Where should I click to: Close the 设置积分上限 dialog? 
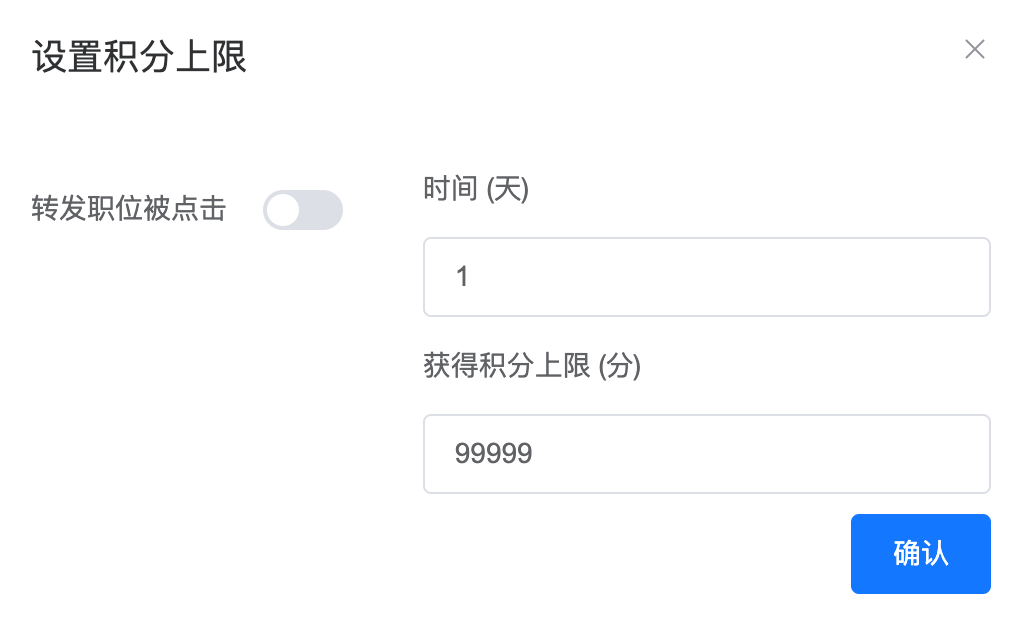pyautogui.click(x=975, y=49)
